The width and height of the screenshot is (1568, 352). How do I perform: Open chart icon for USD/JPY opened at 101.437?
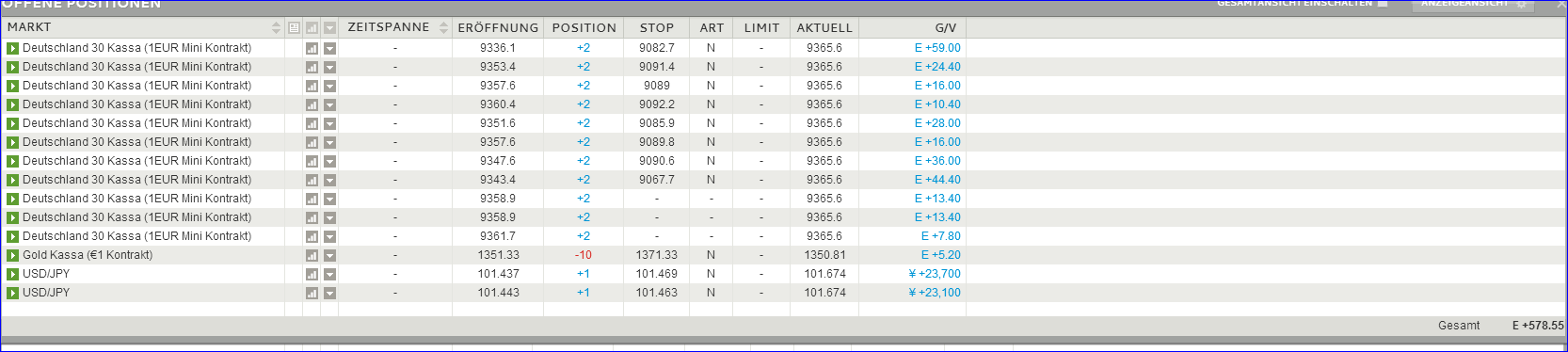pyautogui.click(x=312, y=274)
